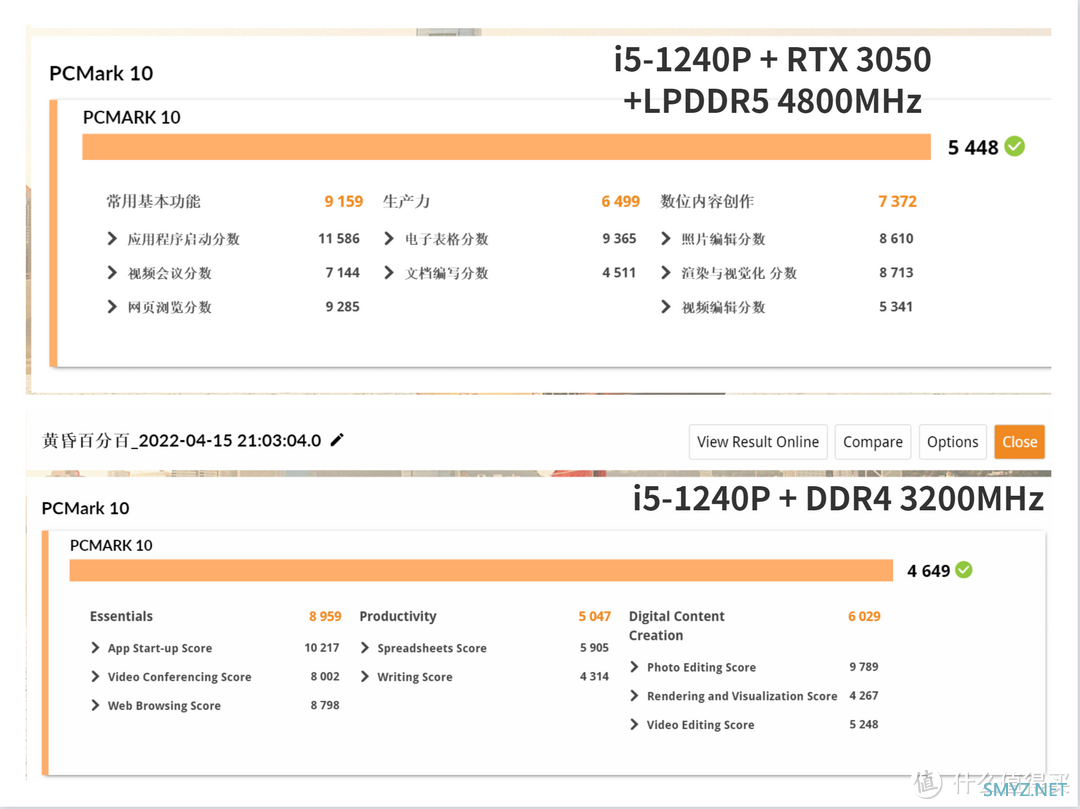The image size is (1080, 809).
Task: Expand Video Editing Score row
Action: [634, 724]
